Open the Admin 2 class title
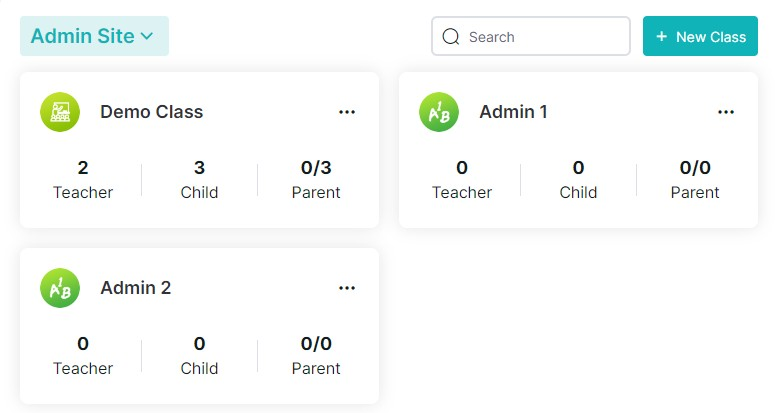 tap(135, 288)
